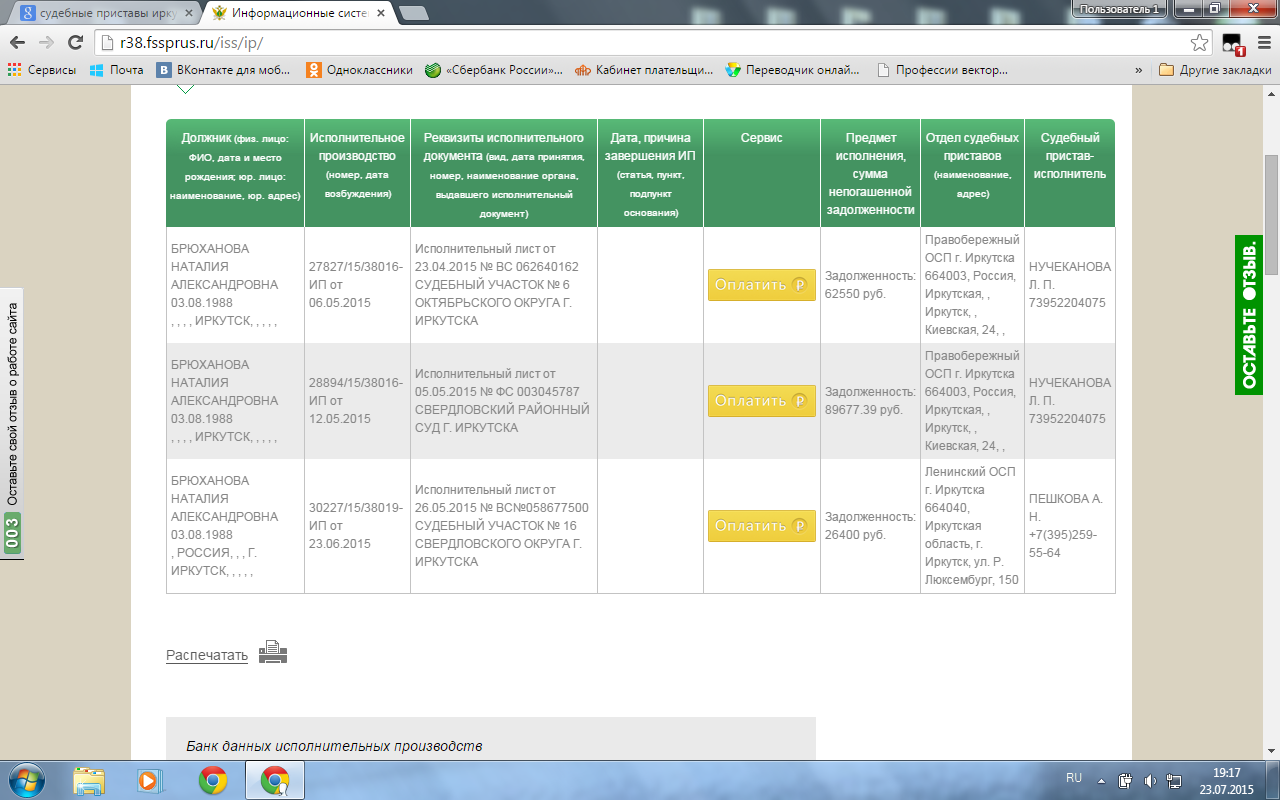Viewport: 1280px width, 800px height.
Task: Open the Другие закладки bookmarks folder
Action: [1215, 70]
